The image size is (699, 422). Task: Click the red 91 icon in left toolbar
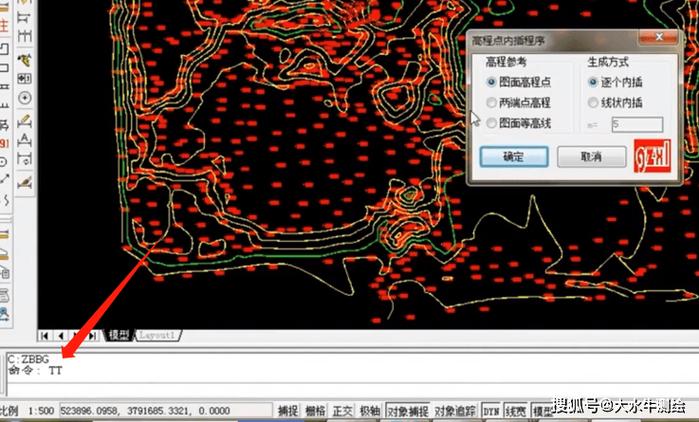click(x=4, y=142)
